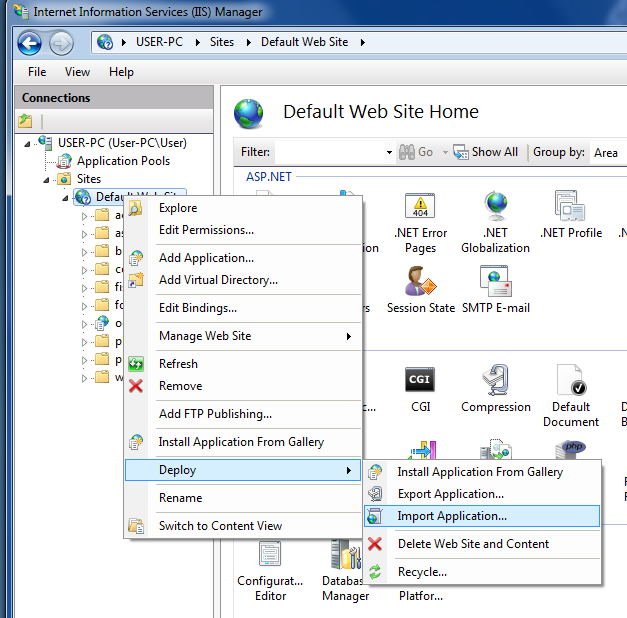Select Application Pools in Connections tree
This screenshot has height=618, width=627.
pos(123,161)
